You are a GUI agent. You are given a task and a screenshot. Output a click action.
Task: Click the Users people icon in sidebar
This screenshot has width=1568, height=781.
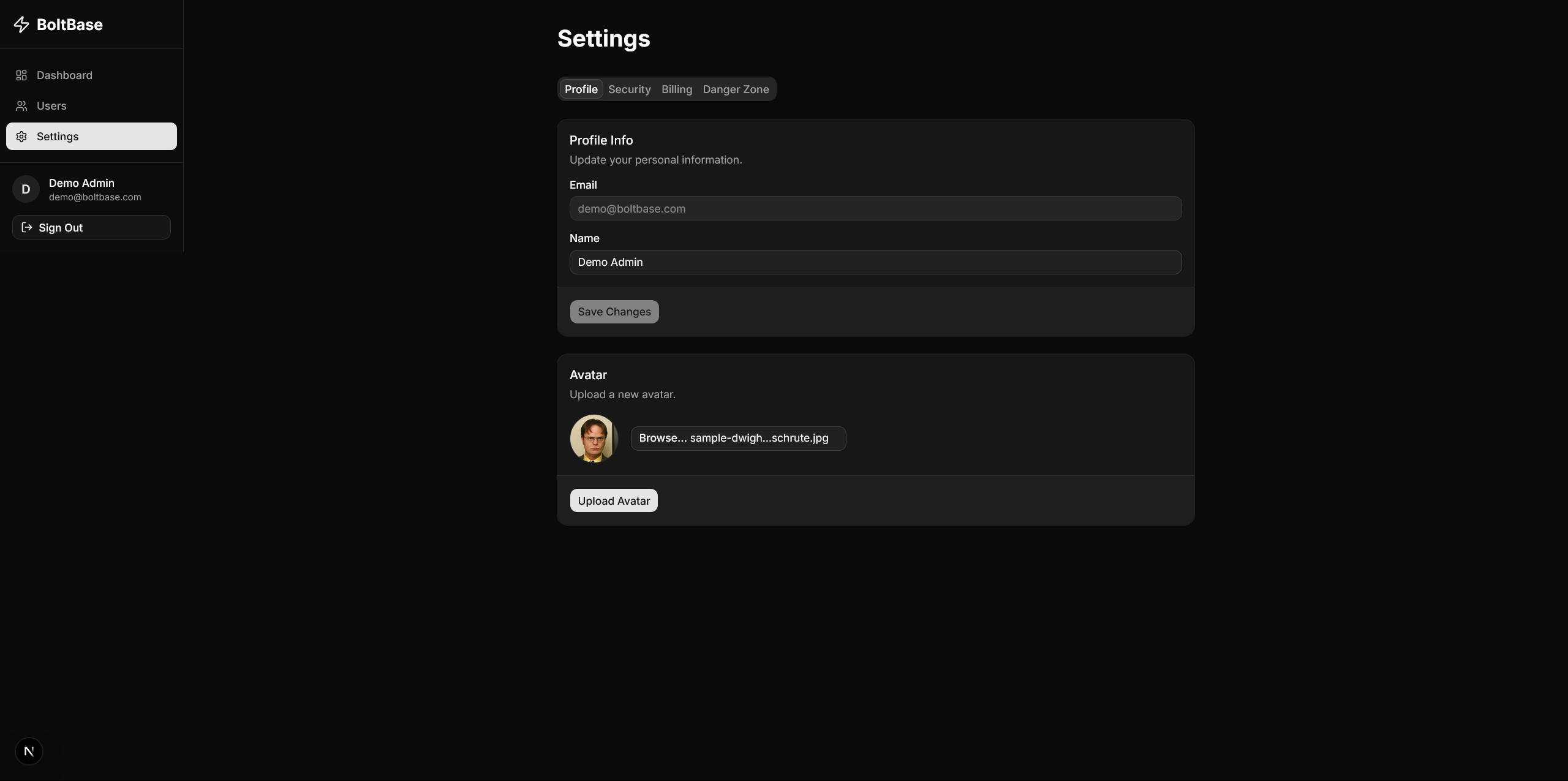pos(21,106)
